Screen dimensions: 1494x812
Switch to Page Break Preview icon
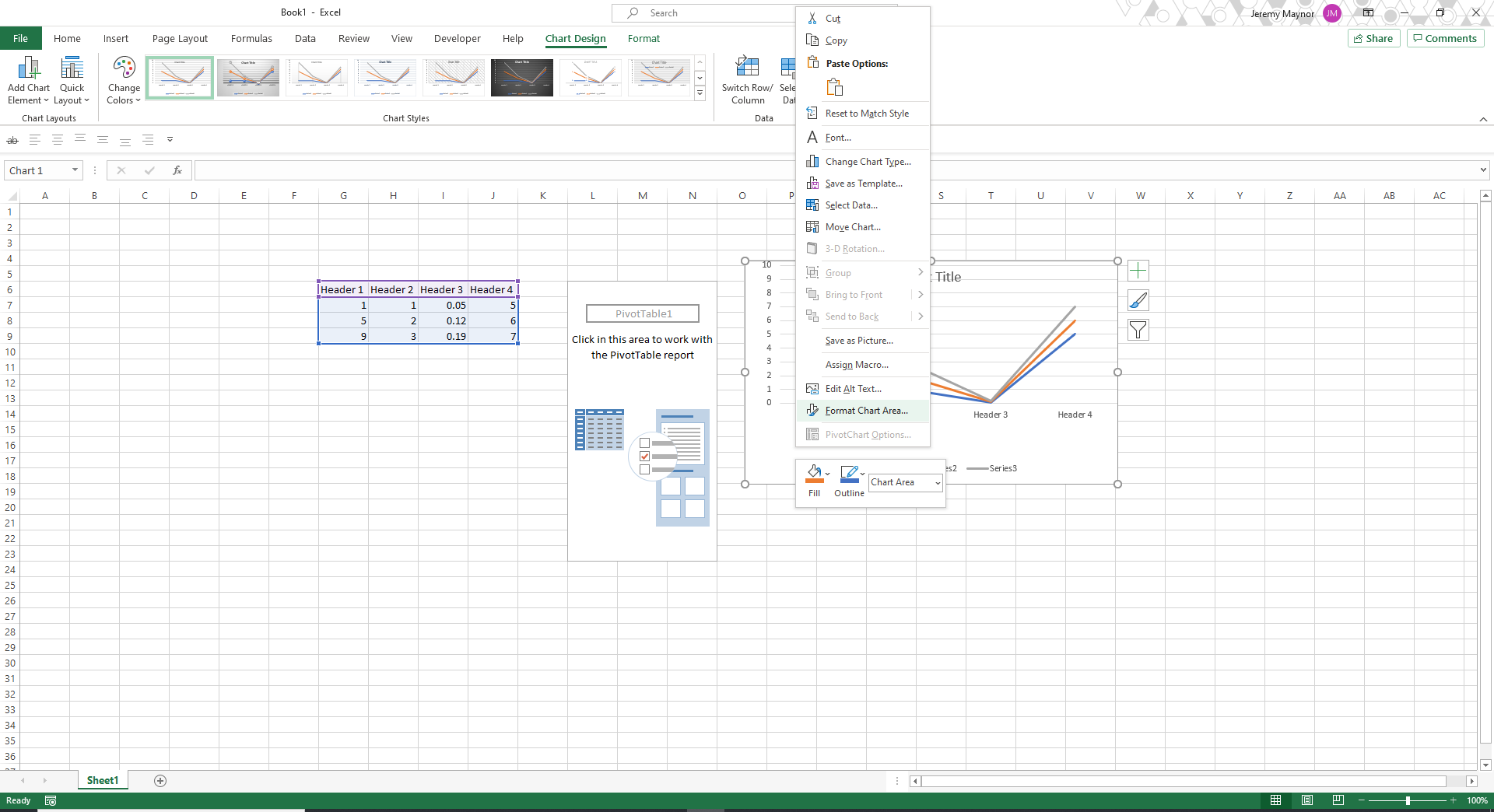pyautogui.click(x=1338, y=800)
